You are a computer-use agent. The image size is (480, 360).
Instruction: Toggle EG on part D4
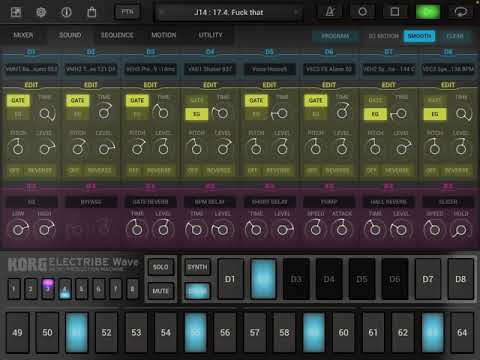tap(197, 114)
